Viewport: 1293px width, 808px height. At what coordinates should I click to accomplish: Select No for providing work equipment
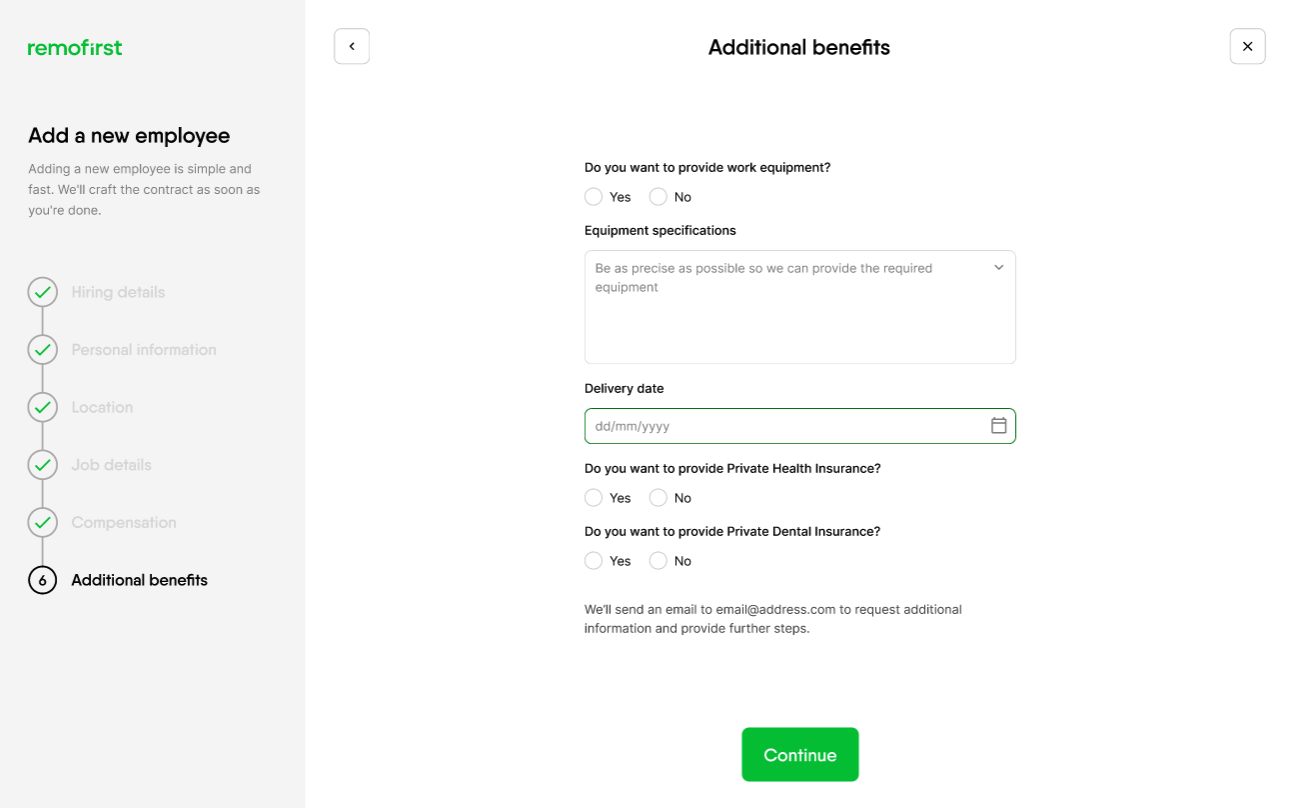[658, 197]
